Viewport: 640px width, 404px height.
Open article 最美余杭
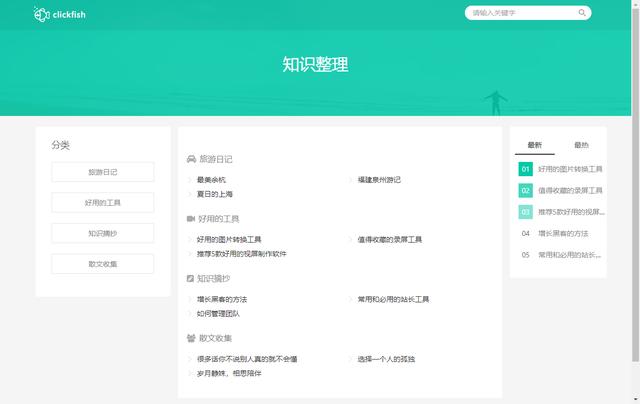pyautogui.click(x=211, y=180)
